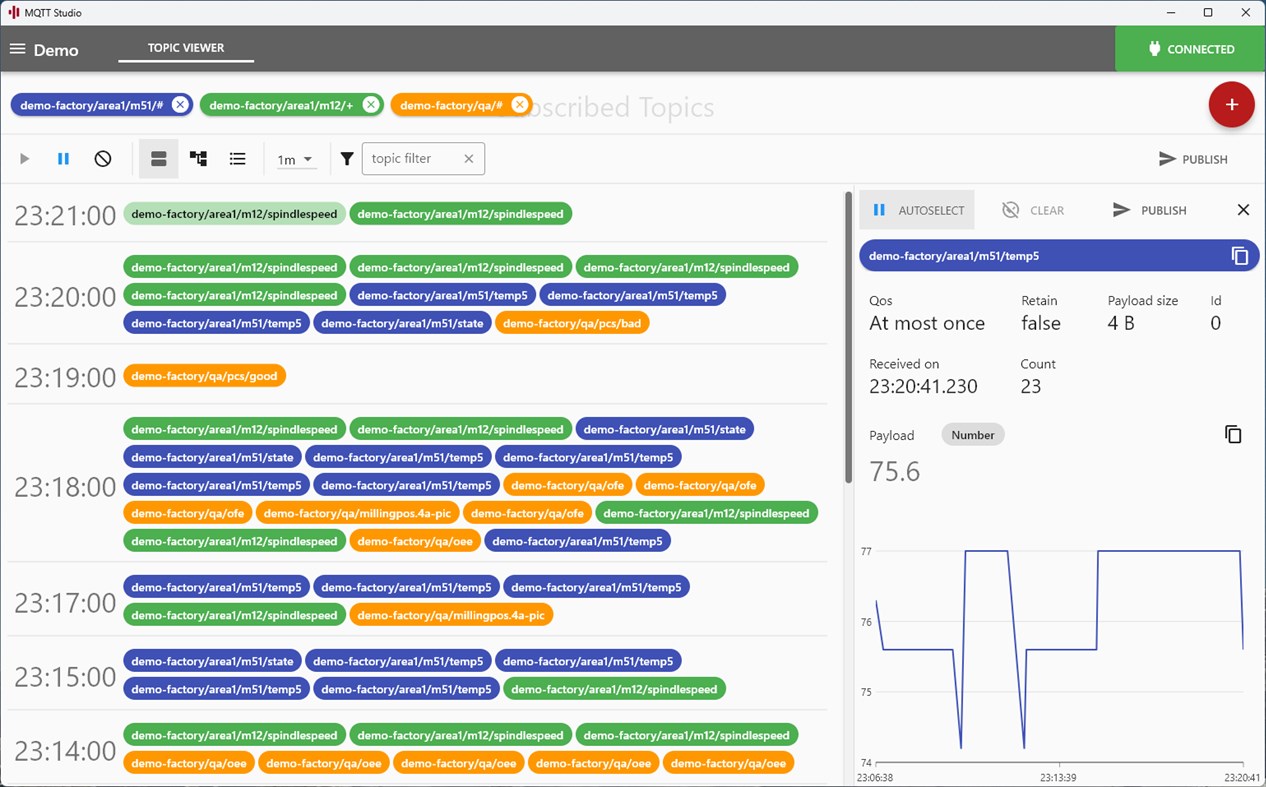
Task: Click the red add subscription plus button
Action: (x=1231, y=104)
